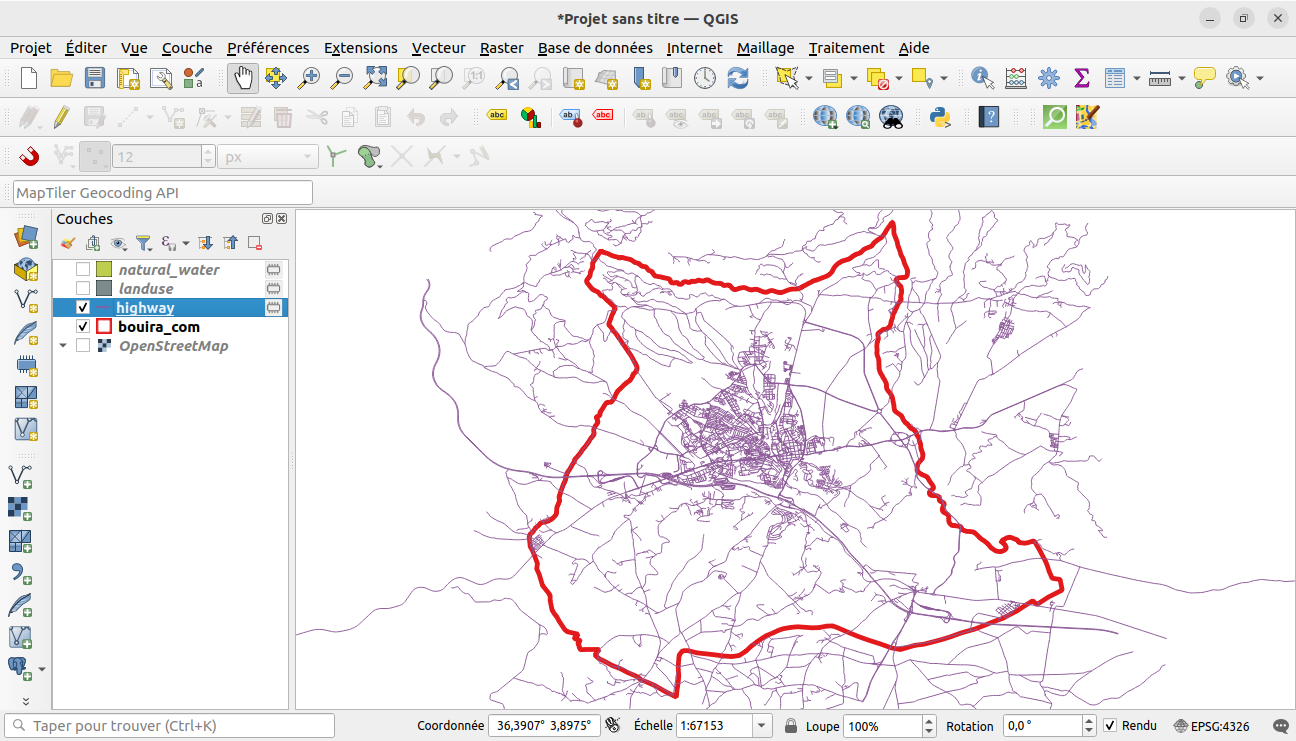Remove selected layer icon
The image size is (1296, 741).
point(255,243)
